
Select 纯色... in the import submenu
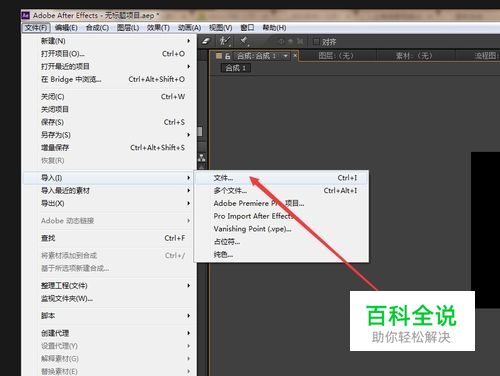(x=282, y=255)
